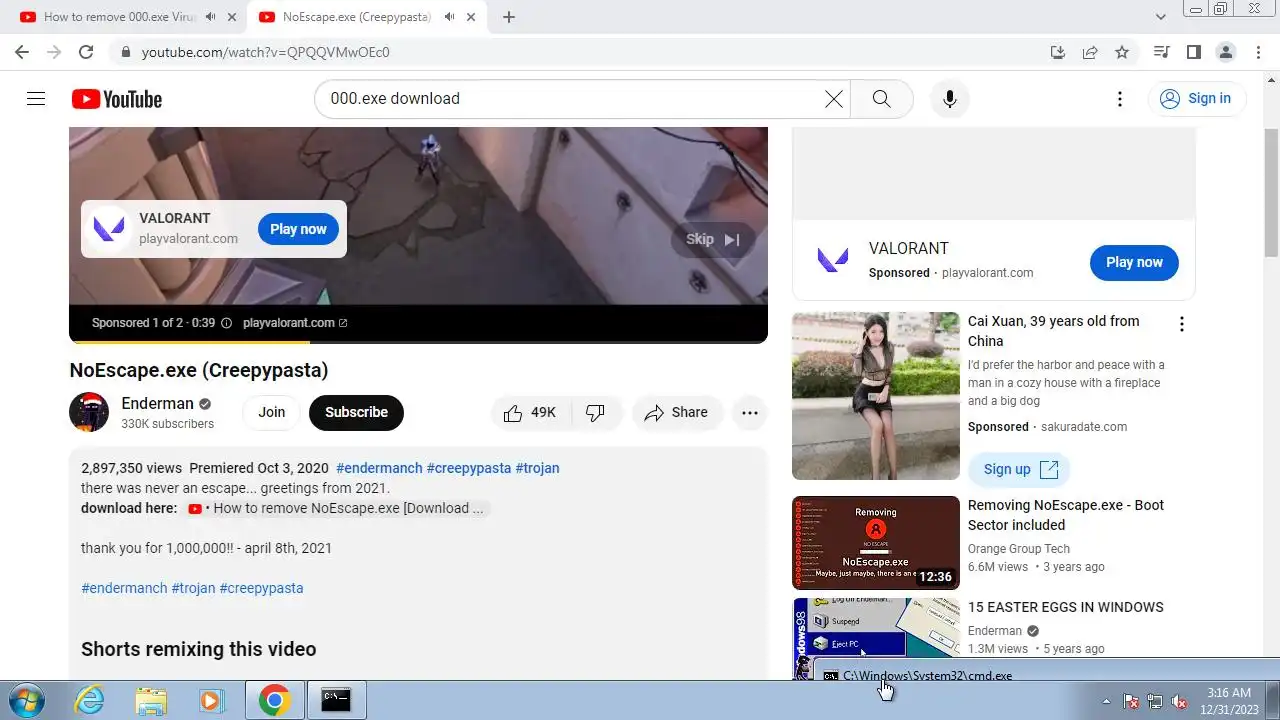Show hidden system tray icons
The image size is (1280, 720).
click(x=1106, y=701)
